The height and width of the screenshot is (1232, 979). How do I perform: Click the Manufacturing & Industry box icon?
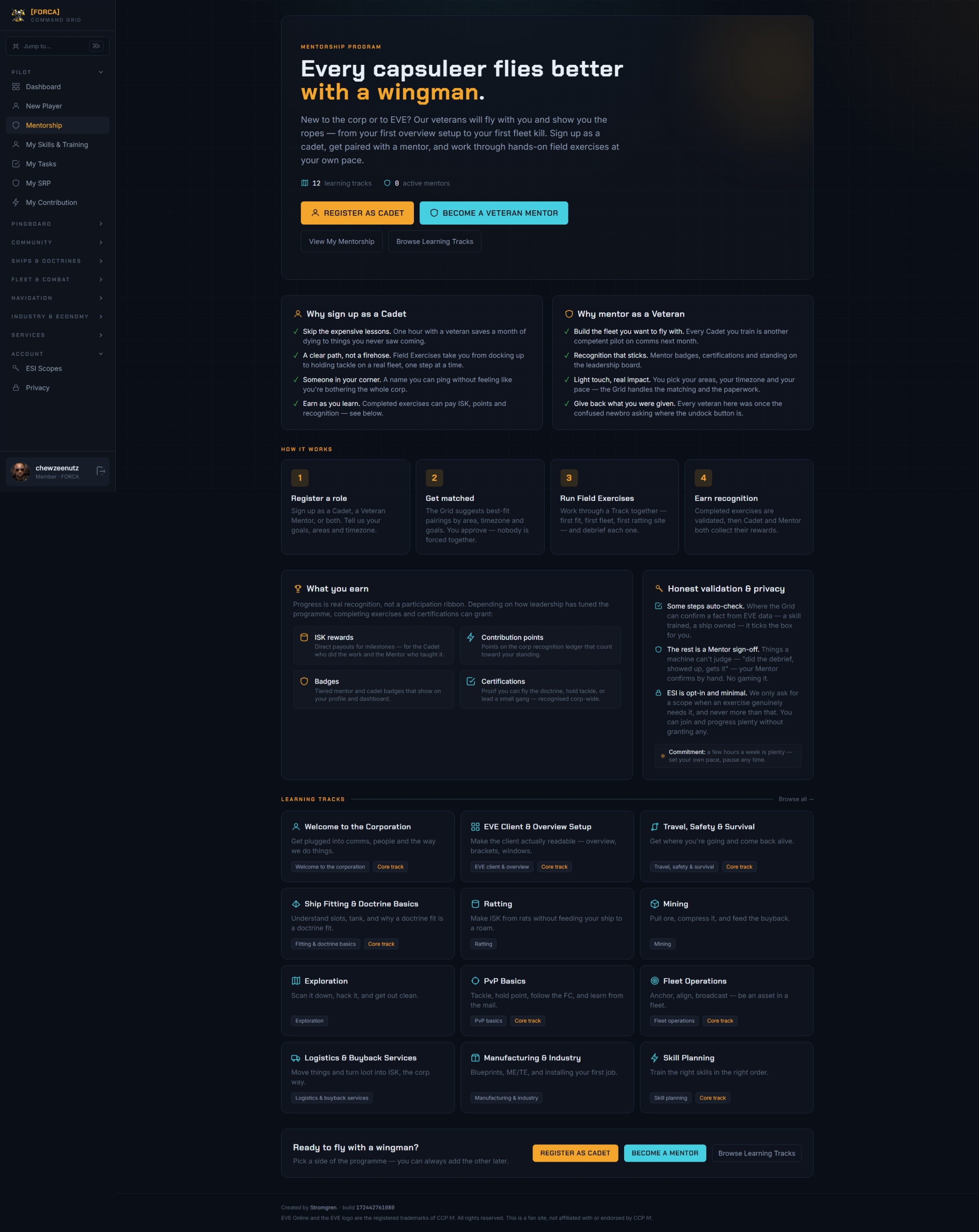475,1058
